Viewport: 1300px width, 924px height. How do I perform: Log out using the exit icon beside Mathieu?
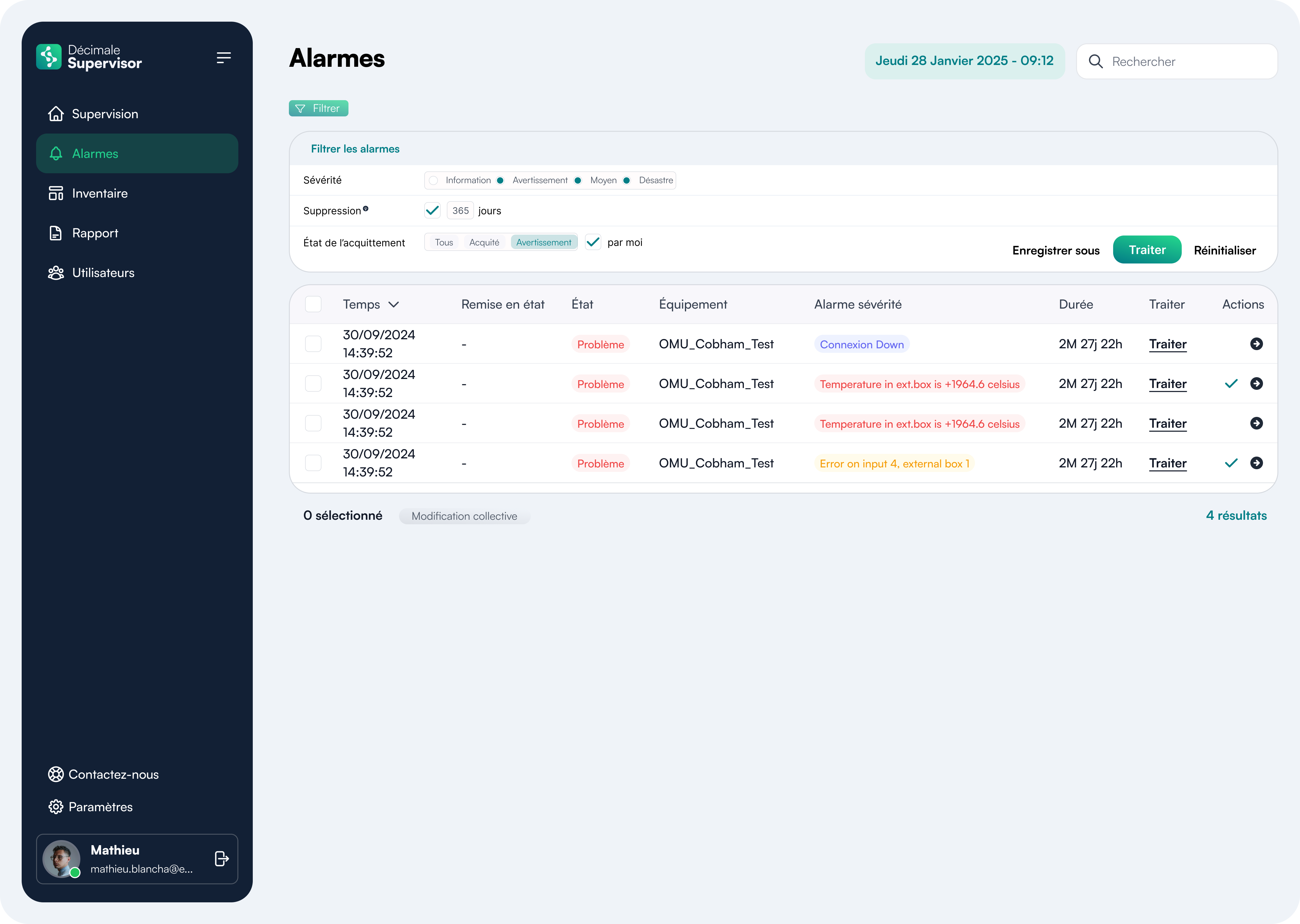click(221, 858)
